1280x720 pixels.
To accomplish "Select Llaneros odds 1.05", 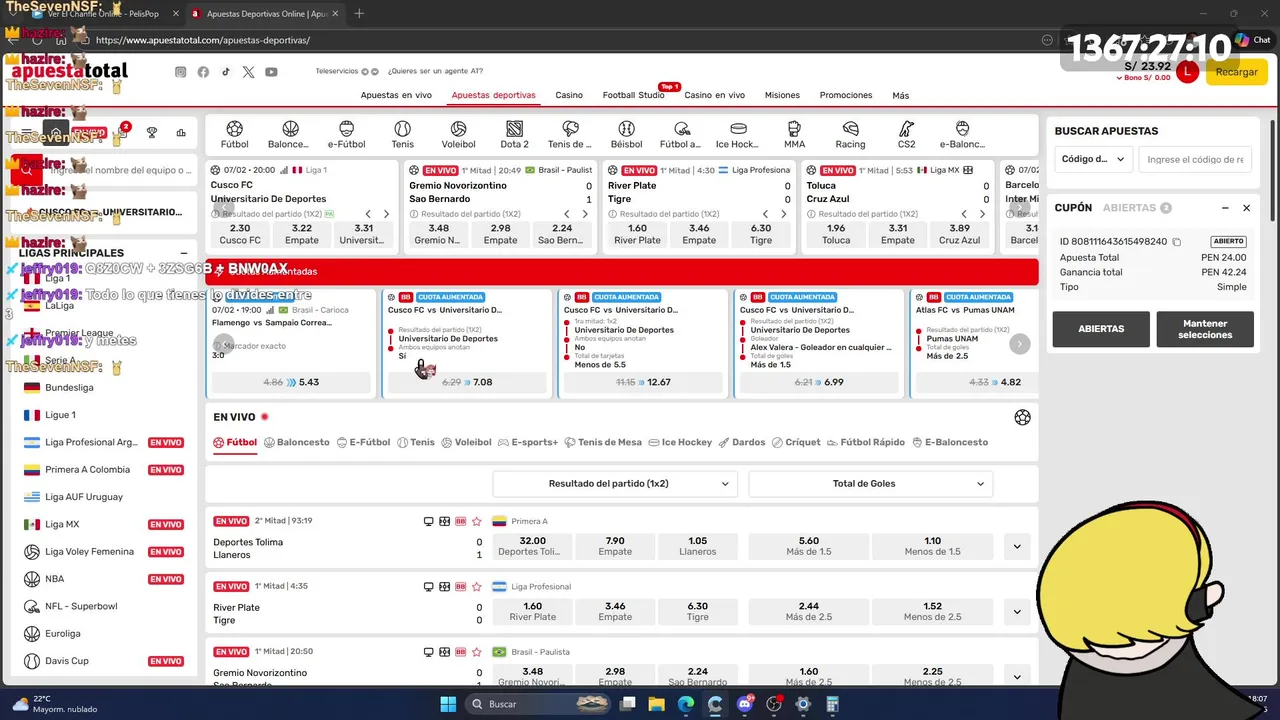I will (697, 546).
